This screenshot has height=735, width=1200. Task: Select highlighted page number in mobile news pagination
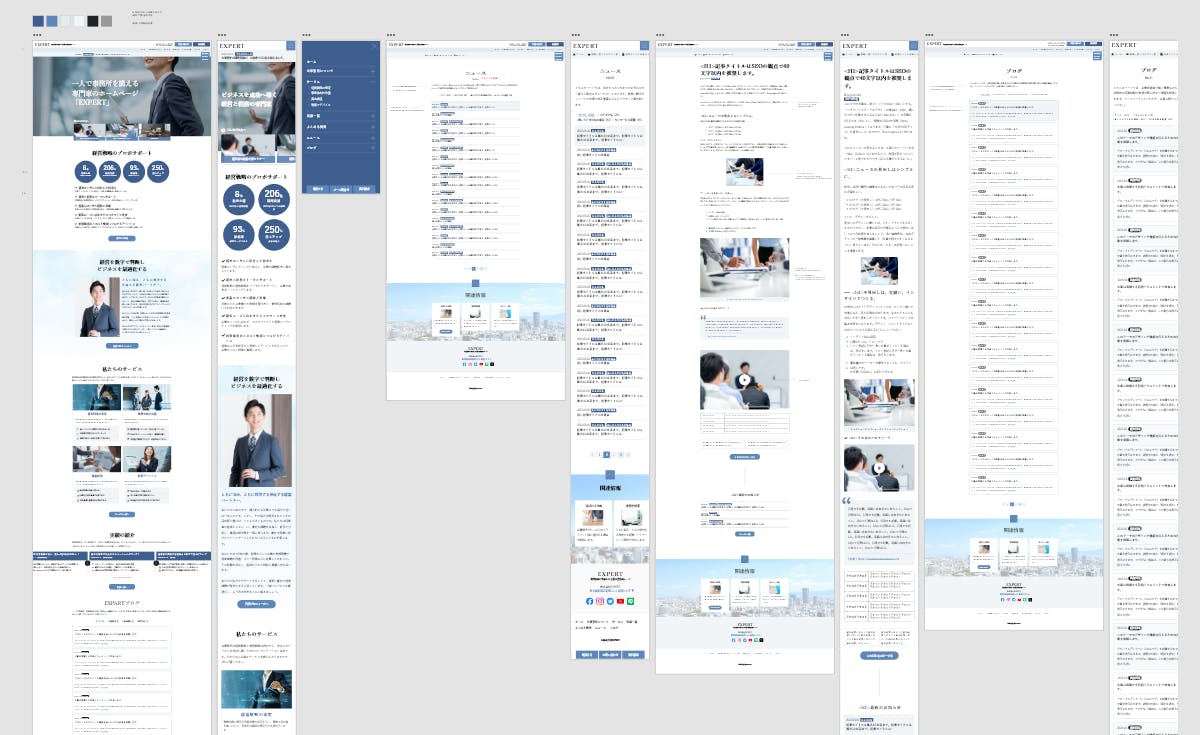click(606, 454)
